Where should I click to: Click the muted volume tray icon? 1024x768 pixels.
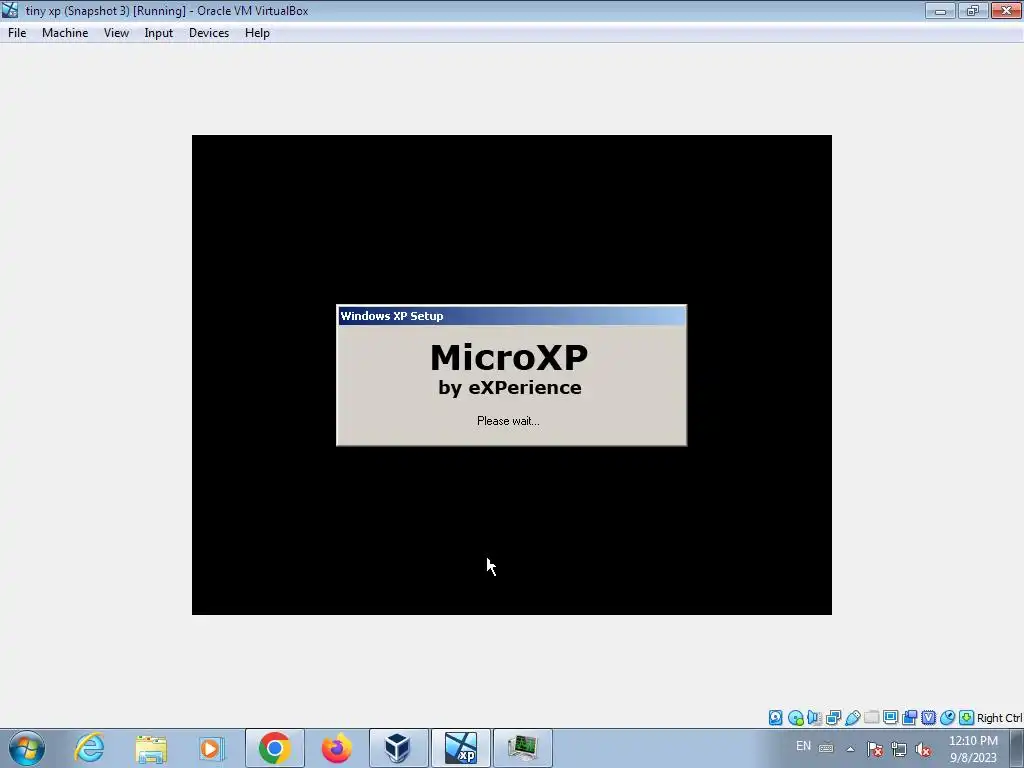pyautogui.click(x=923, y=749)
